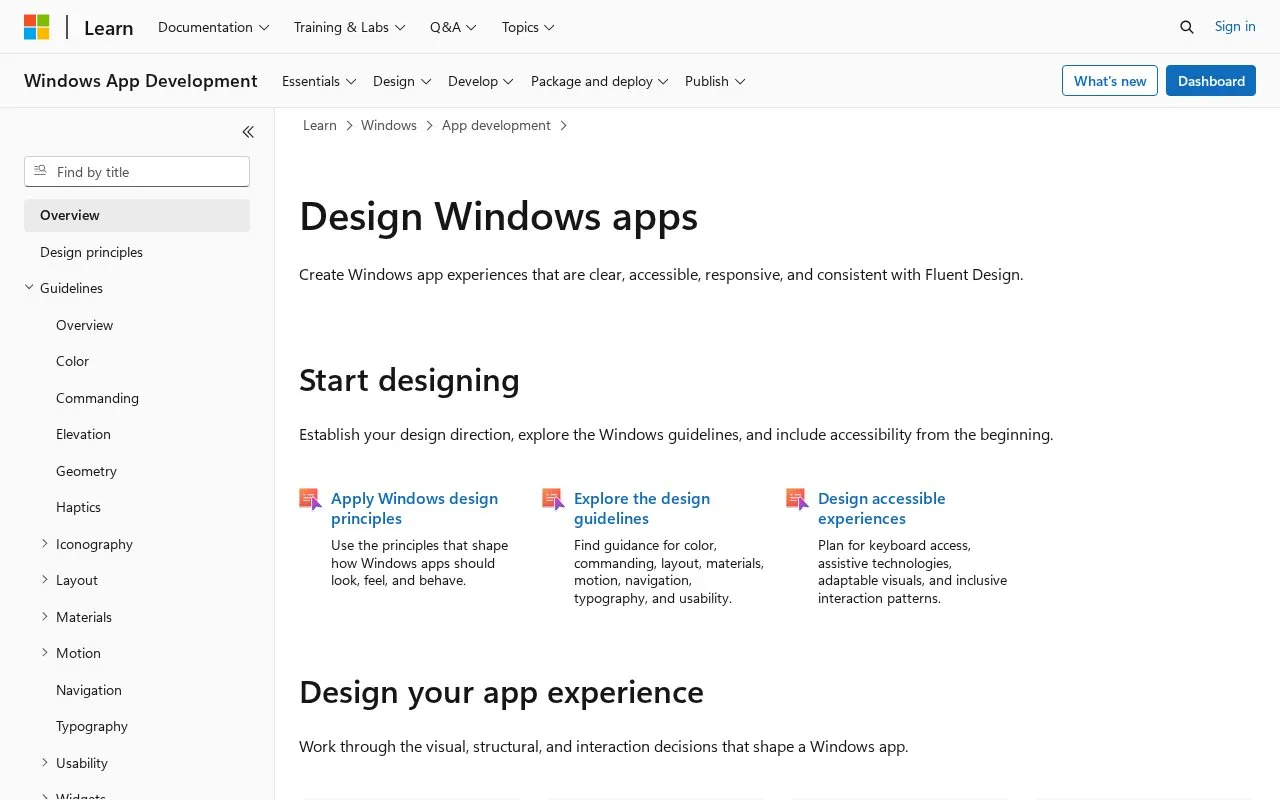The width and height of the screenshot is (1280, 800).
Task: Expand the Motion tree node
Action: (45, 653)
